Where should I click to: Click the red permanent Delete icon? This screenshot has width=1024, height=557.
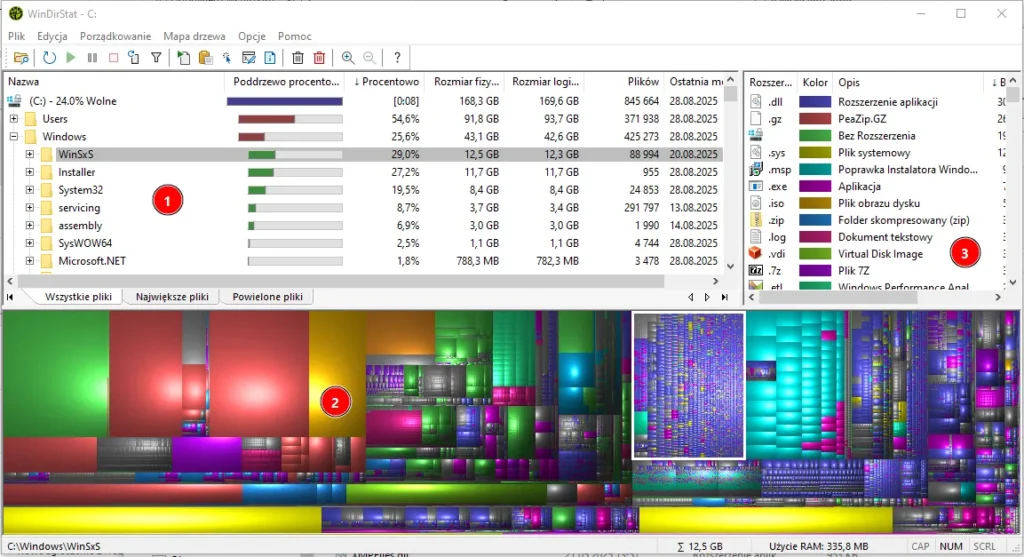319,57
